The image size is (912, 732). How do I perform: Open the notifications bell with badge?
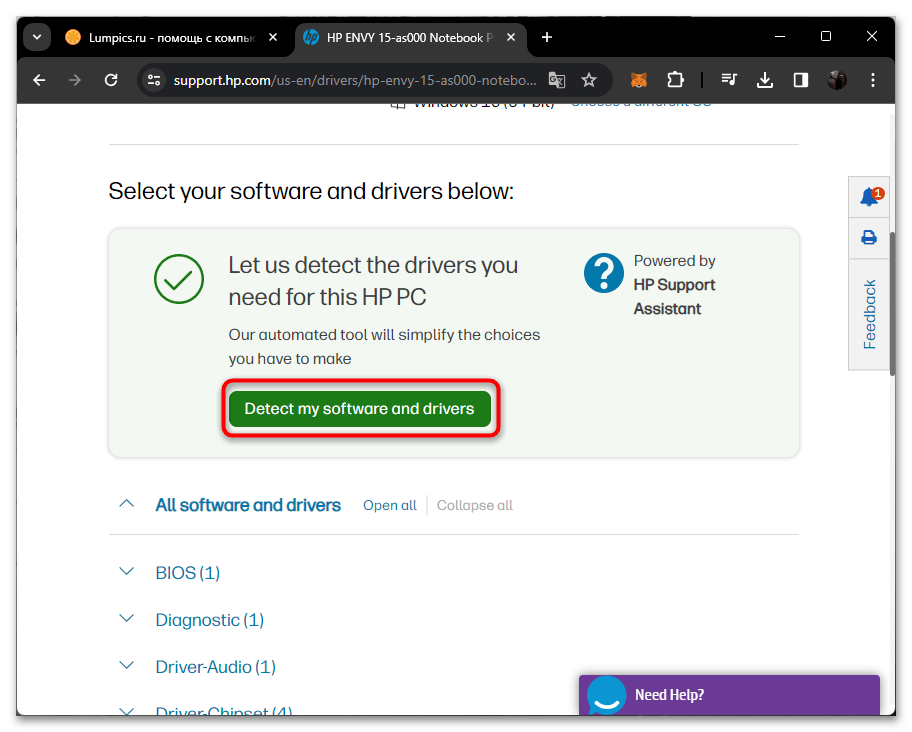[870, 197]
